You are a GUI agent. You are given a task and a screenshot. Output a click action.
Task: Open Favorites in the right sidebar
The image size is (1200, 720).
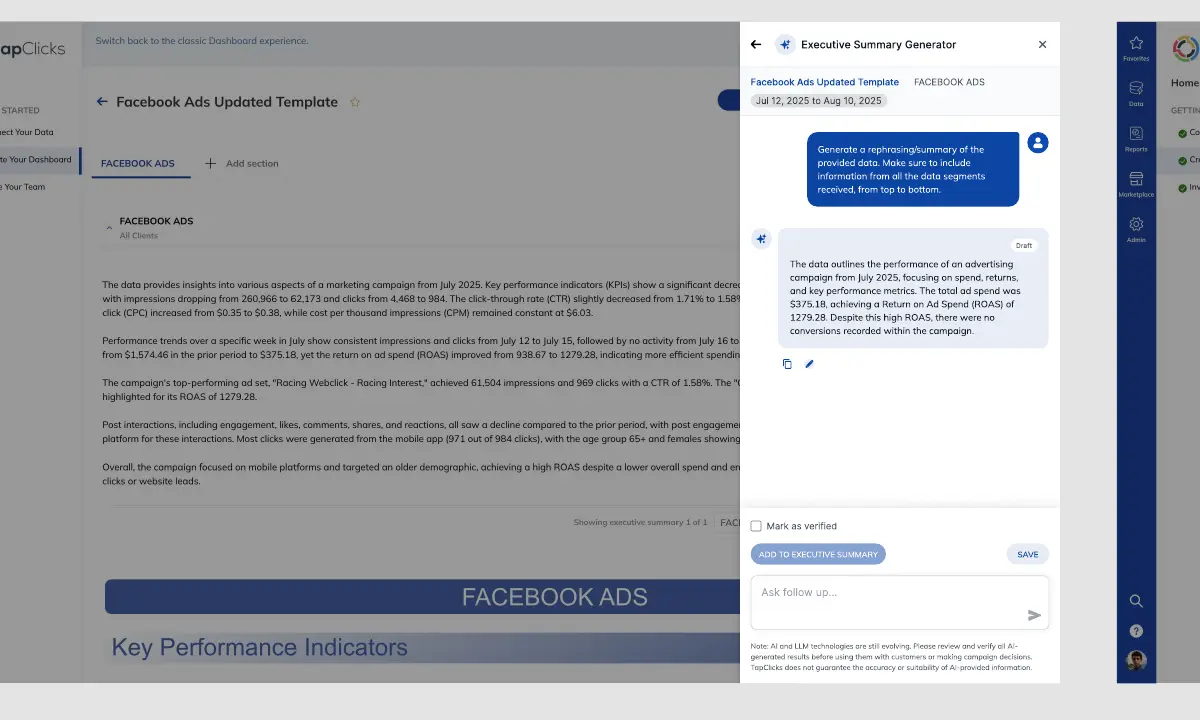1136,48
